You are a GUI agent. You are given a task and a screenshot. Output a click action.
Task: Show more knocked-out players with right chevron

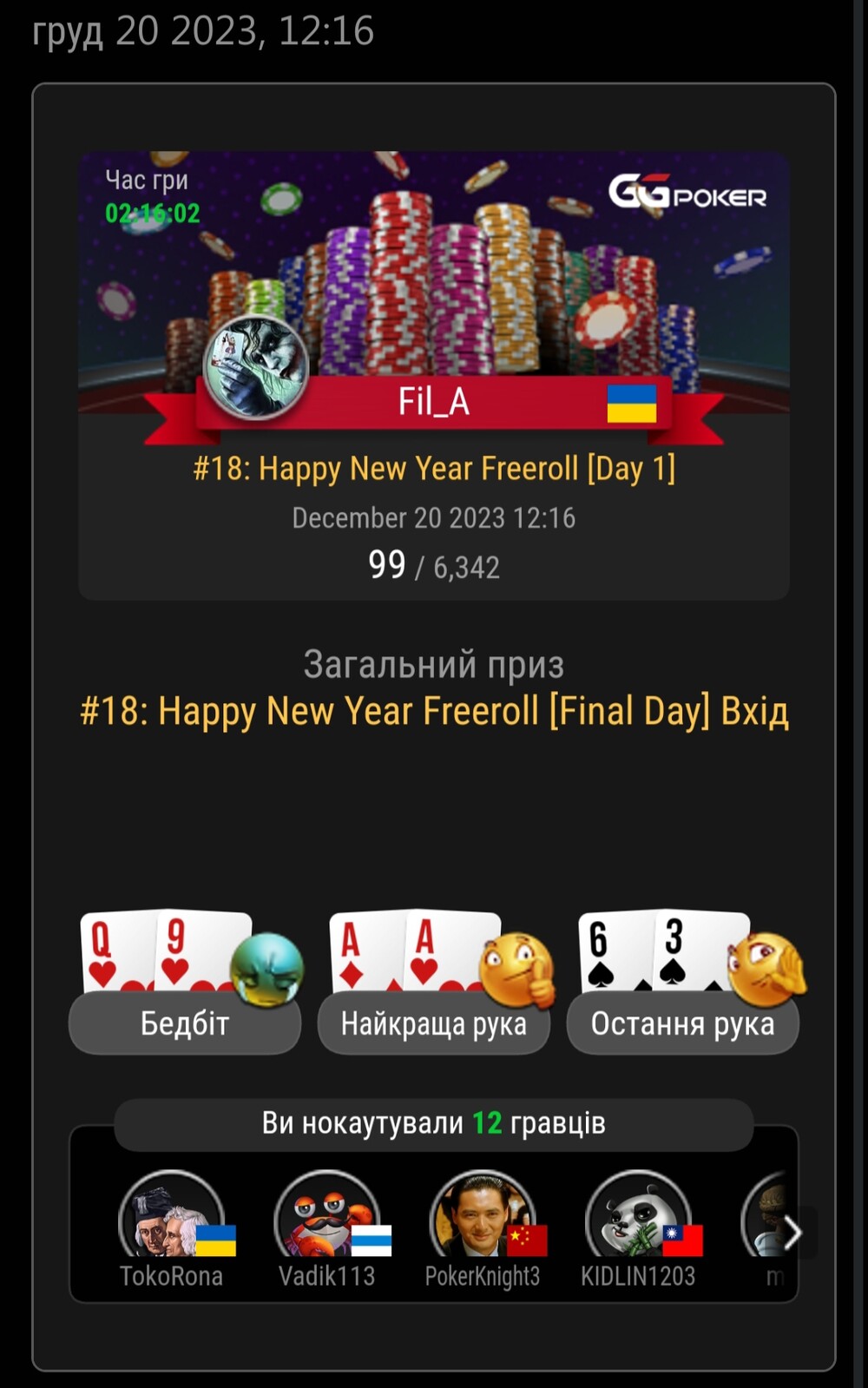(x=792, y=1233)
